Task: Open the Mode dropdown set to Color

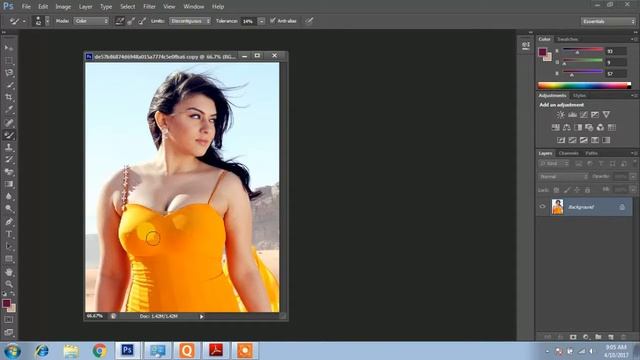Action: click(x=91, y=21)
